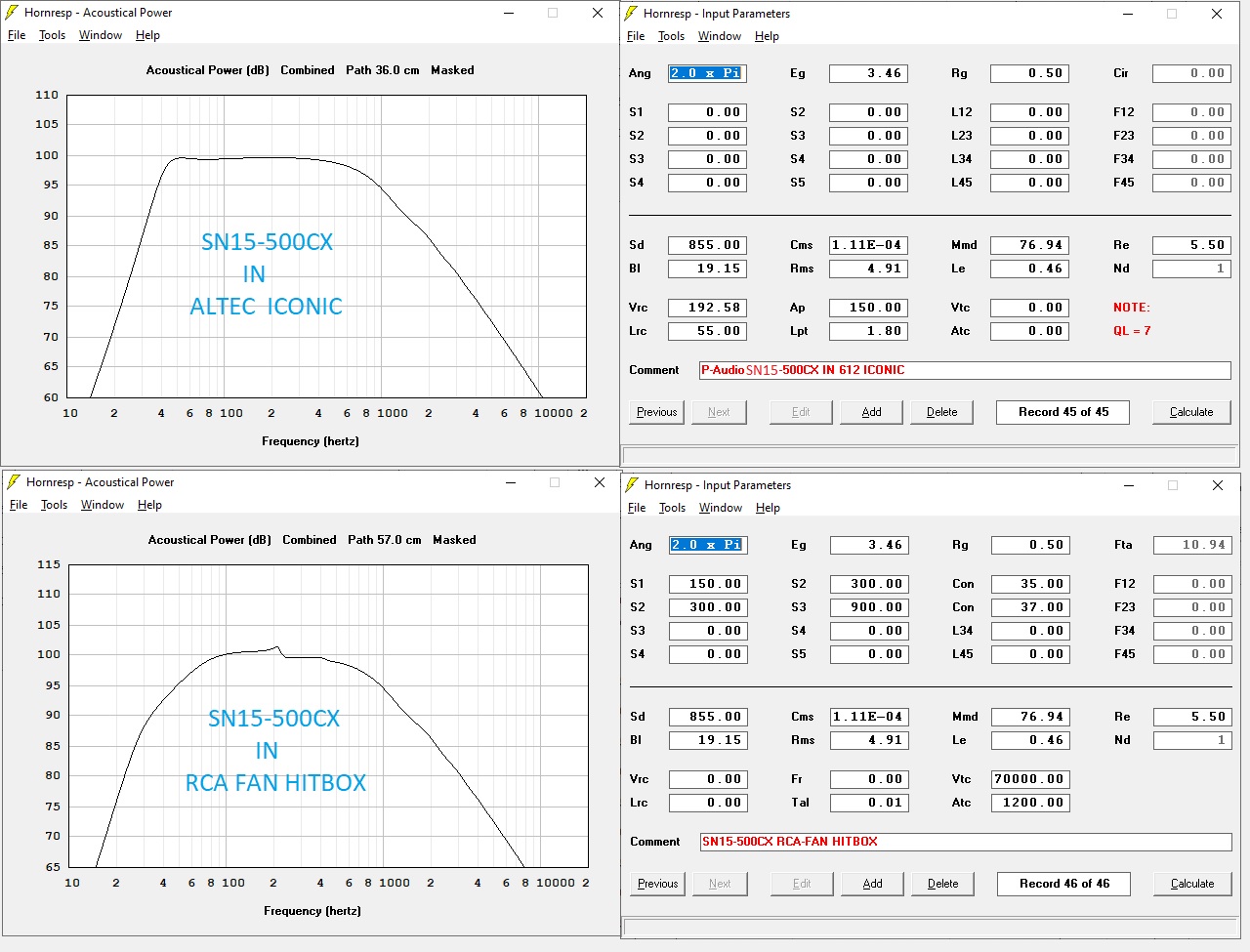Open Tools menu in bottom Acoustical Power window
This screenshot has height=952, width=1250.
(54, 505)
